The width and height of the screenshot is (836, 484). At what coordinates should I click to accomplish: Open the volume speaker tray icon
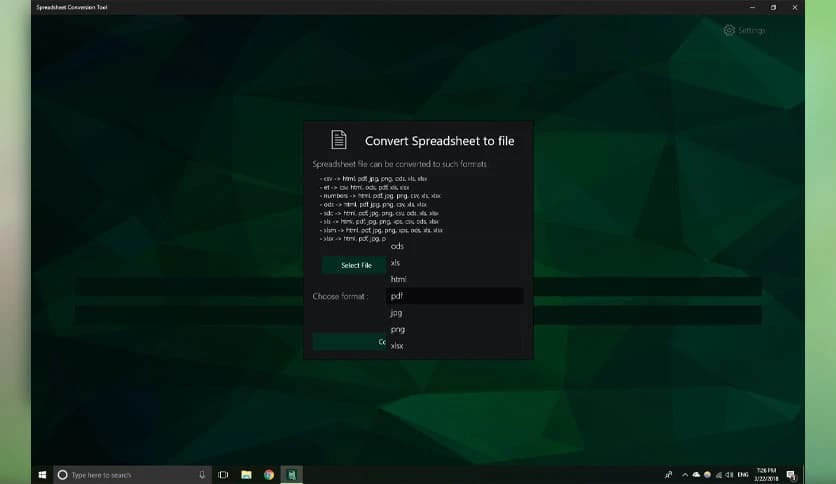point(729,474)
